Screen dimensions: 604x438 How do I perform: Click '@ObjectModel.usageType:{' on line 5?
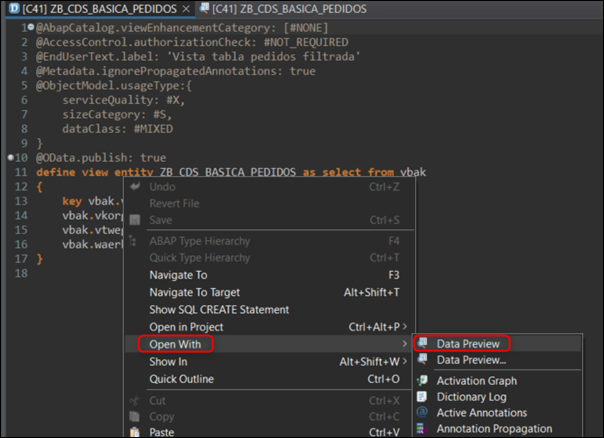(x=114, y=86)
